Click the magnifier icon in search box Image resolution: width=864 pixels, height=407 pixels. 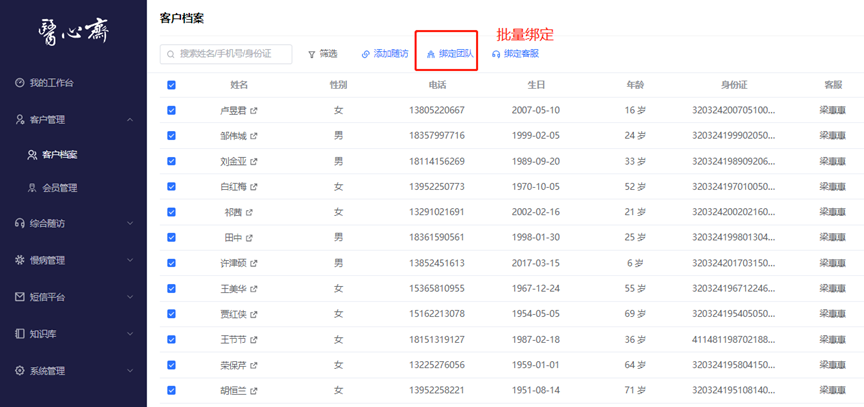pyautogui.click(x=171, y=55)
